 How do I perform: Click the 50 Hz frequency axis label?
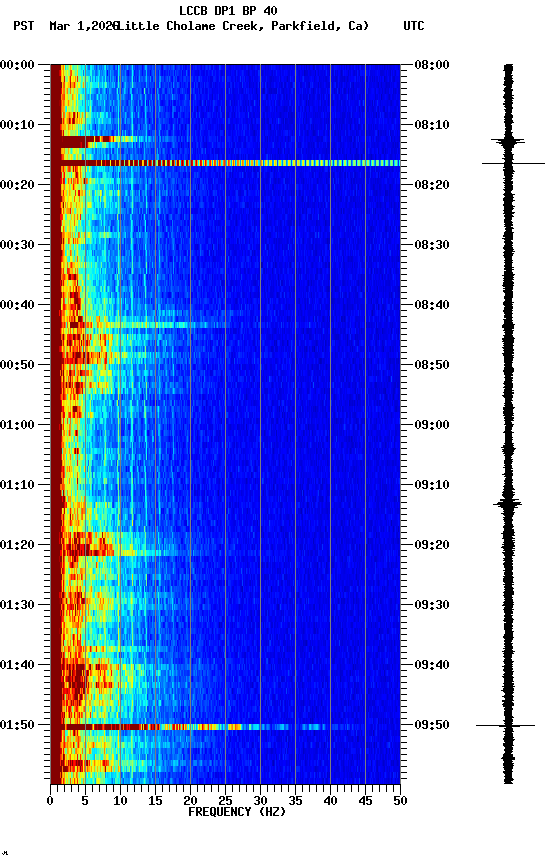pos(401,801)
